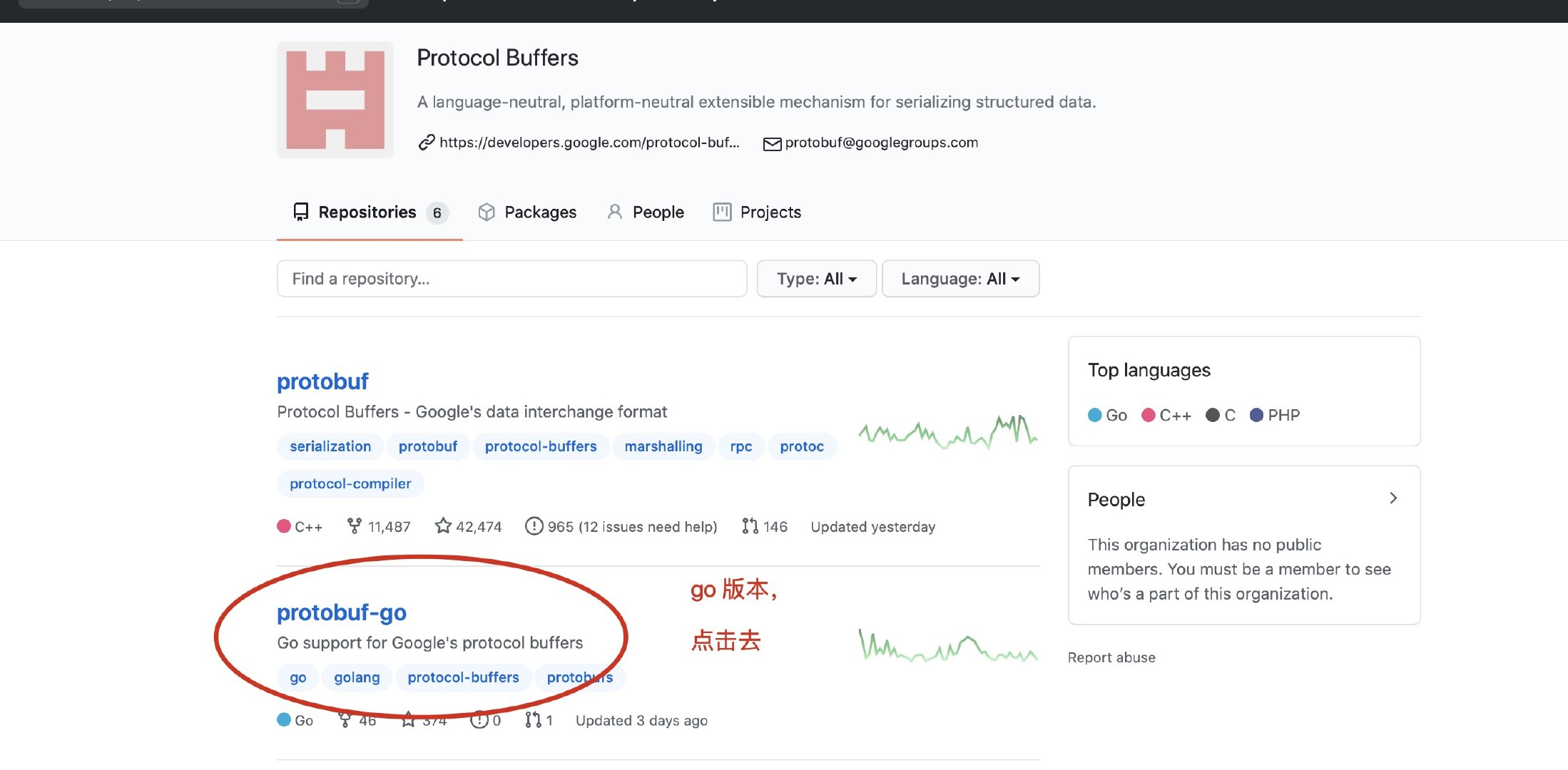This screenshot has width=1568, height=770.
Task: Click the book icon beside Repositories
Action: pos(300,212)
